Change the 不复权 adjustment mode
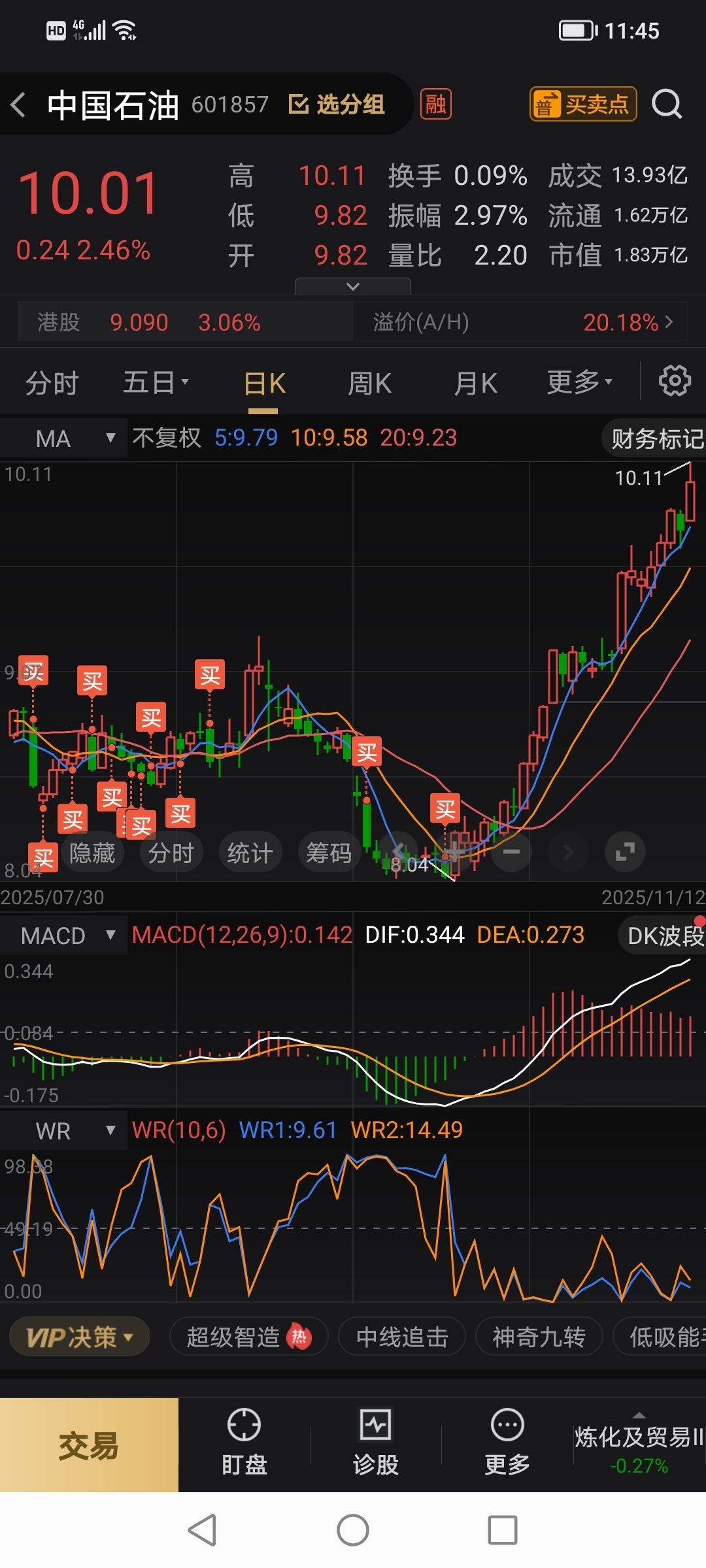 point(167,438)
